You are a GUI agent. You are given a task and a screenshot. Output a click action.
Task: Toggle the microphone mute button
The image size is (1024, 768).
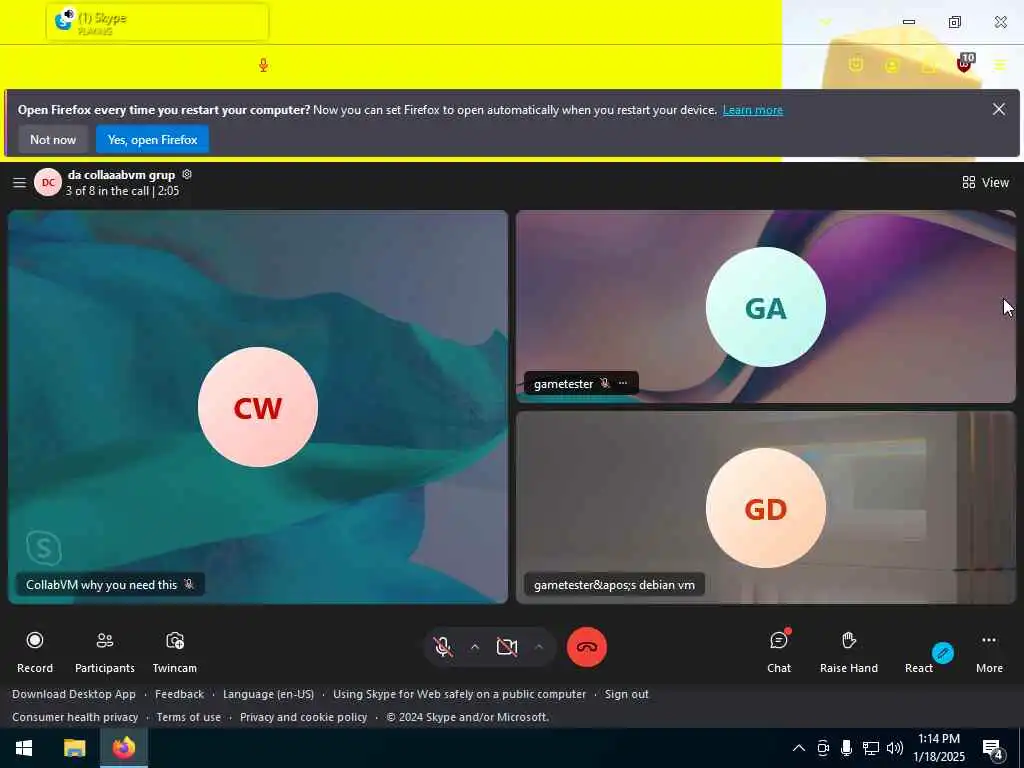pos(443,647)
